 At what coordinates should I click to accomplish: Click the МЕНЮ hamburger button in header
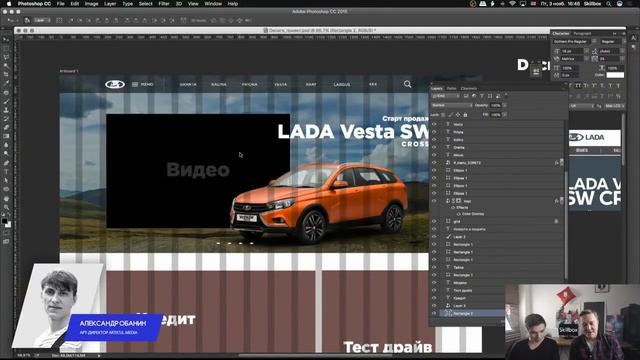click(x=142, y=84)
